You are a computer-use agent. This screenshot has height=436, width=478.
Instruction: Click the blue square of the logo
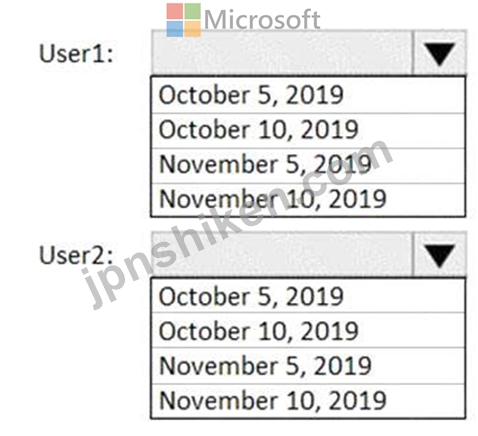pyautogui.click(x=175, y=29)
